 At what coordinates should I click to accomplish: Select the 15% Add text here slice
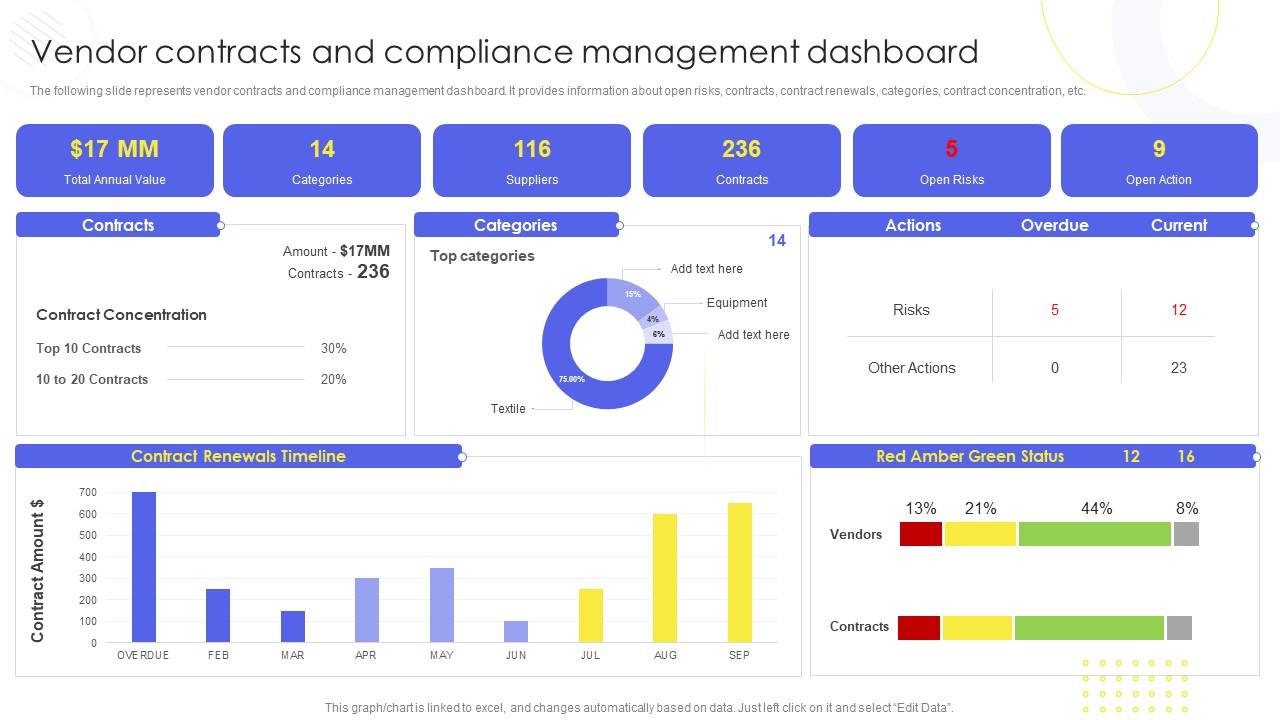point(630,294)
